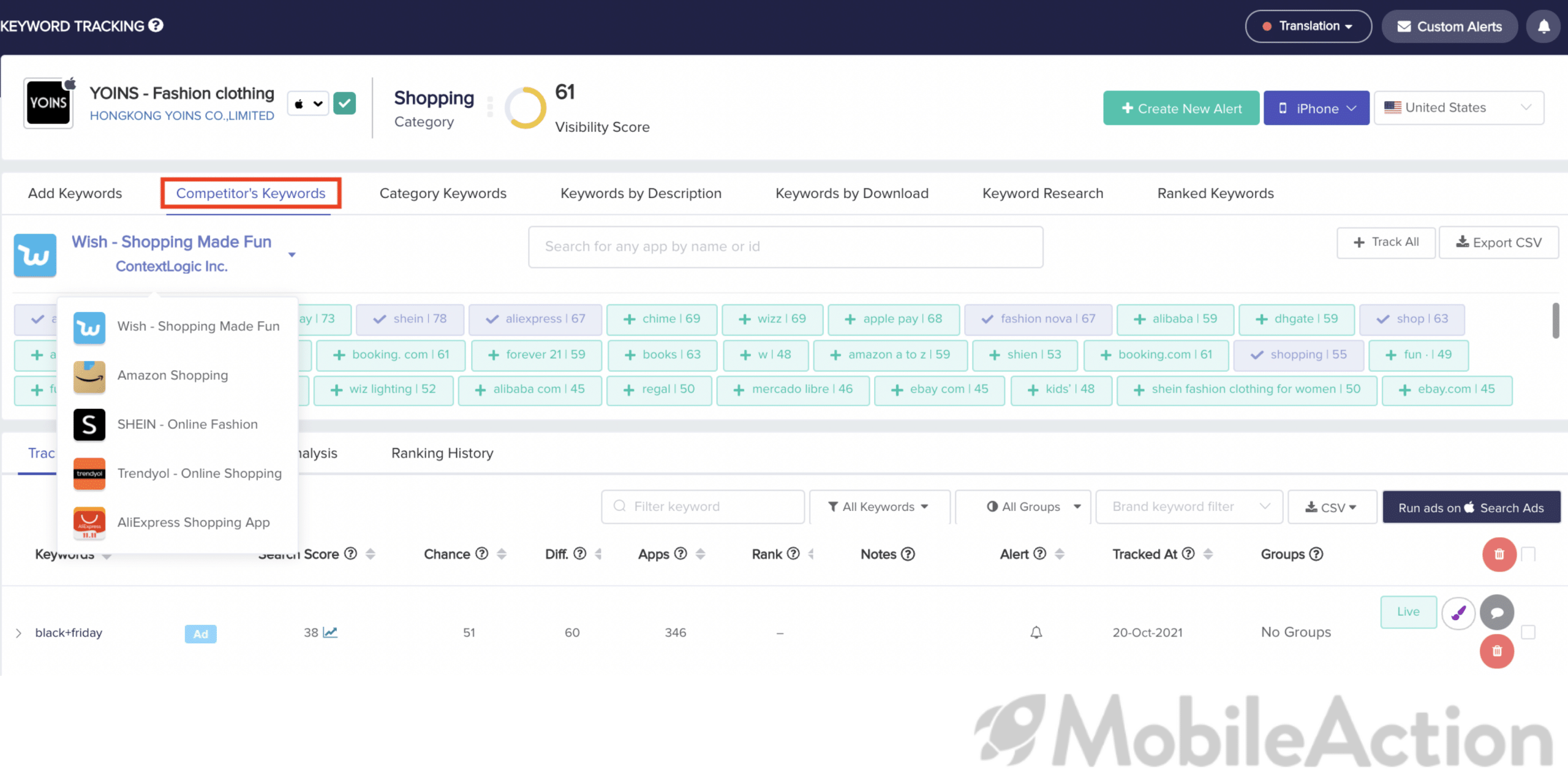Click Run ads on Search Ads button
Image resolution: width=1568 pixels, height=769 pixels.
click(x=1471, y=507)
